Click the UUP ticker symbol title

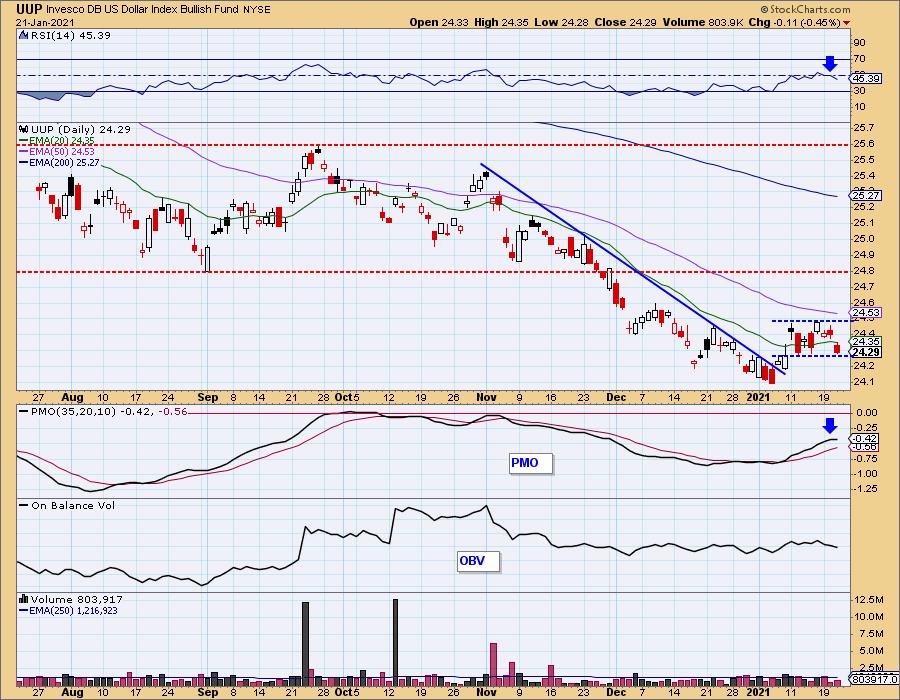click(29, 9)
